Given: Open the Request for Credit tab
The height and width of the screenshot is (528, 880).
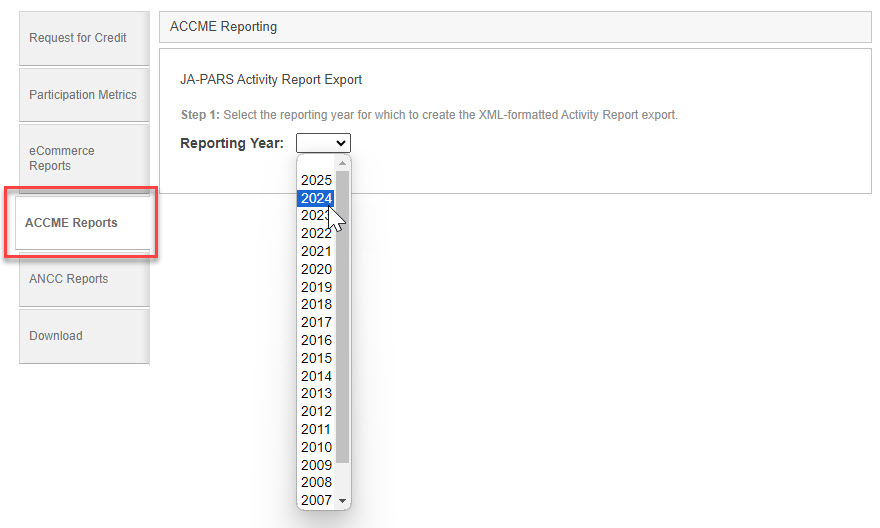Looking at the screenshot, I should [x=84, y=38].
